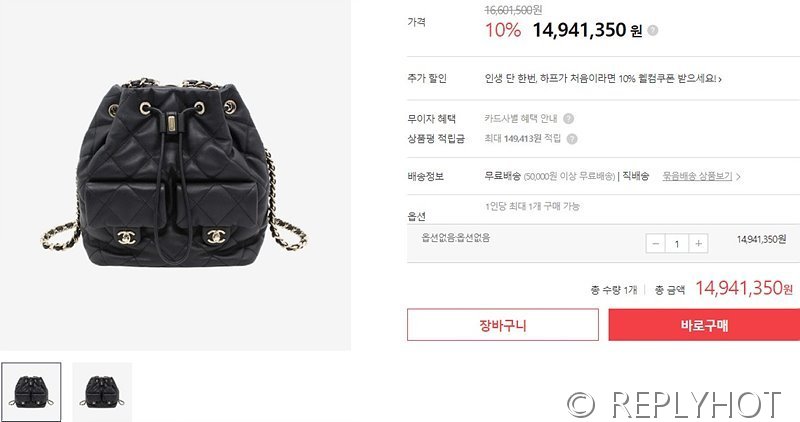Click the help icon next to the price
This screenshot has height=422, width=800.
(653, 31)
